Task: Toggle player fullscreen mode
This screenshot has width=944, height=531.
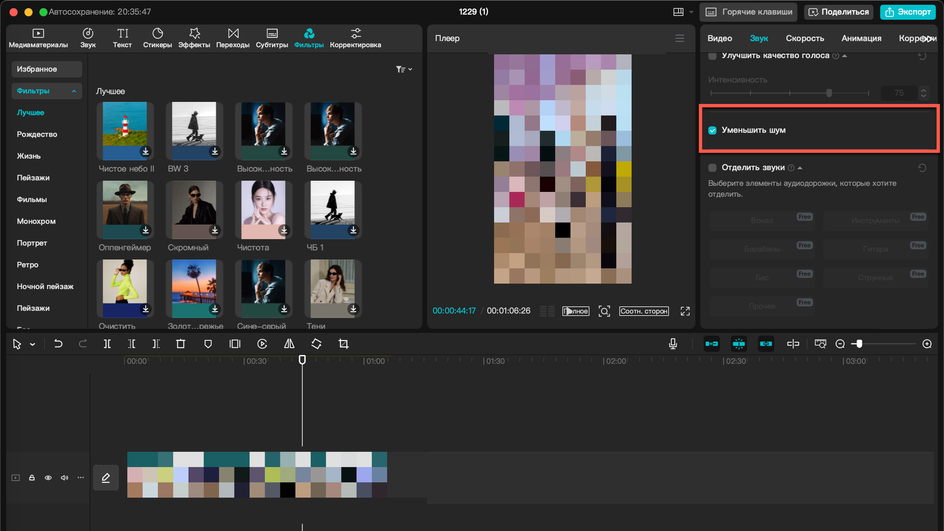Action: (x=685, y=311)
